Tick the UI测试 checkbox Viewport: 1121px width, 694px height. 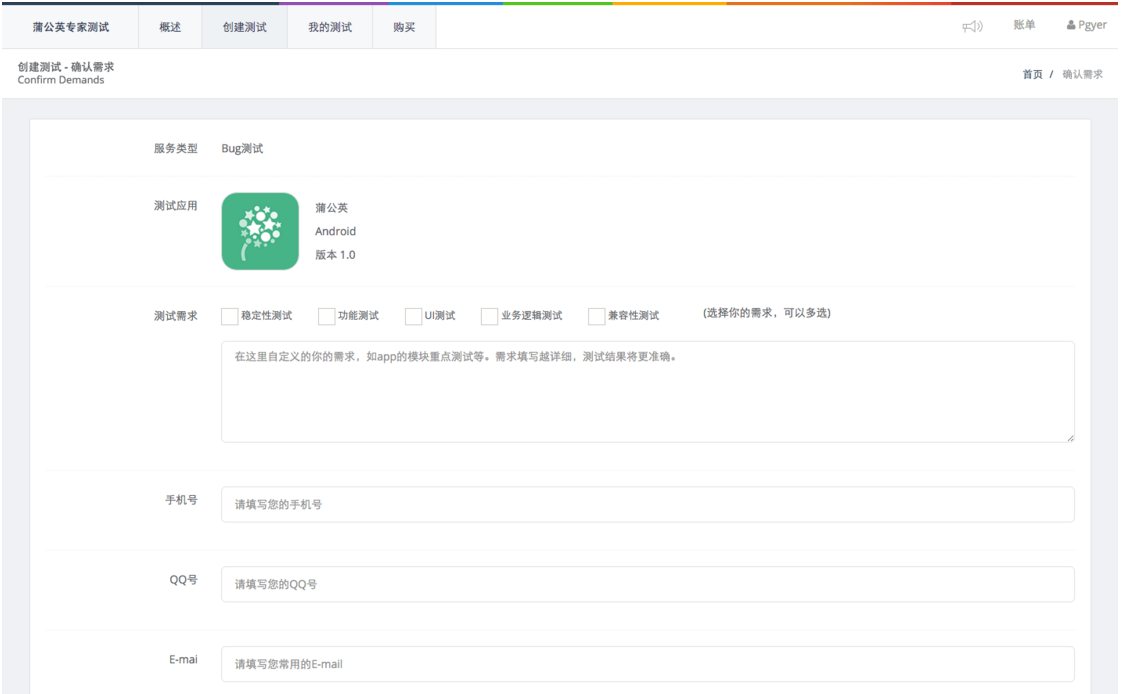pyautogui.click(x=414, y=316)
